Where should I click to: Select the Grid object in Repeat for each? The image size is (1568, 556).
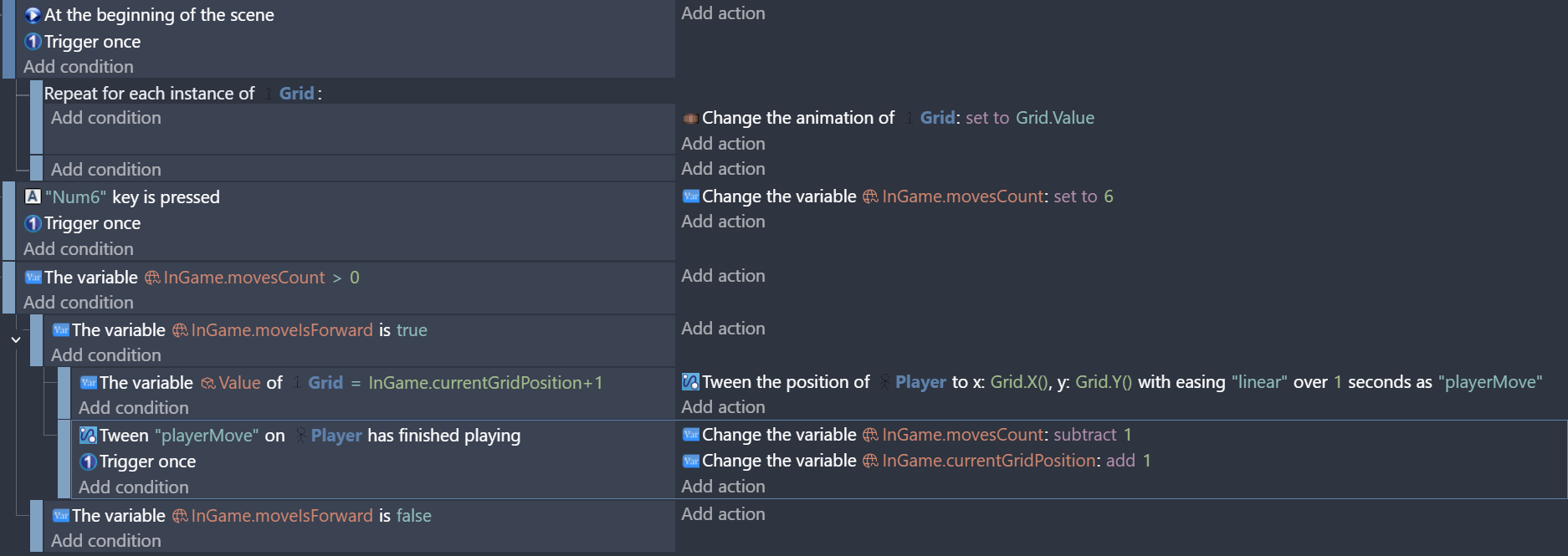point(296,94)
